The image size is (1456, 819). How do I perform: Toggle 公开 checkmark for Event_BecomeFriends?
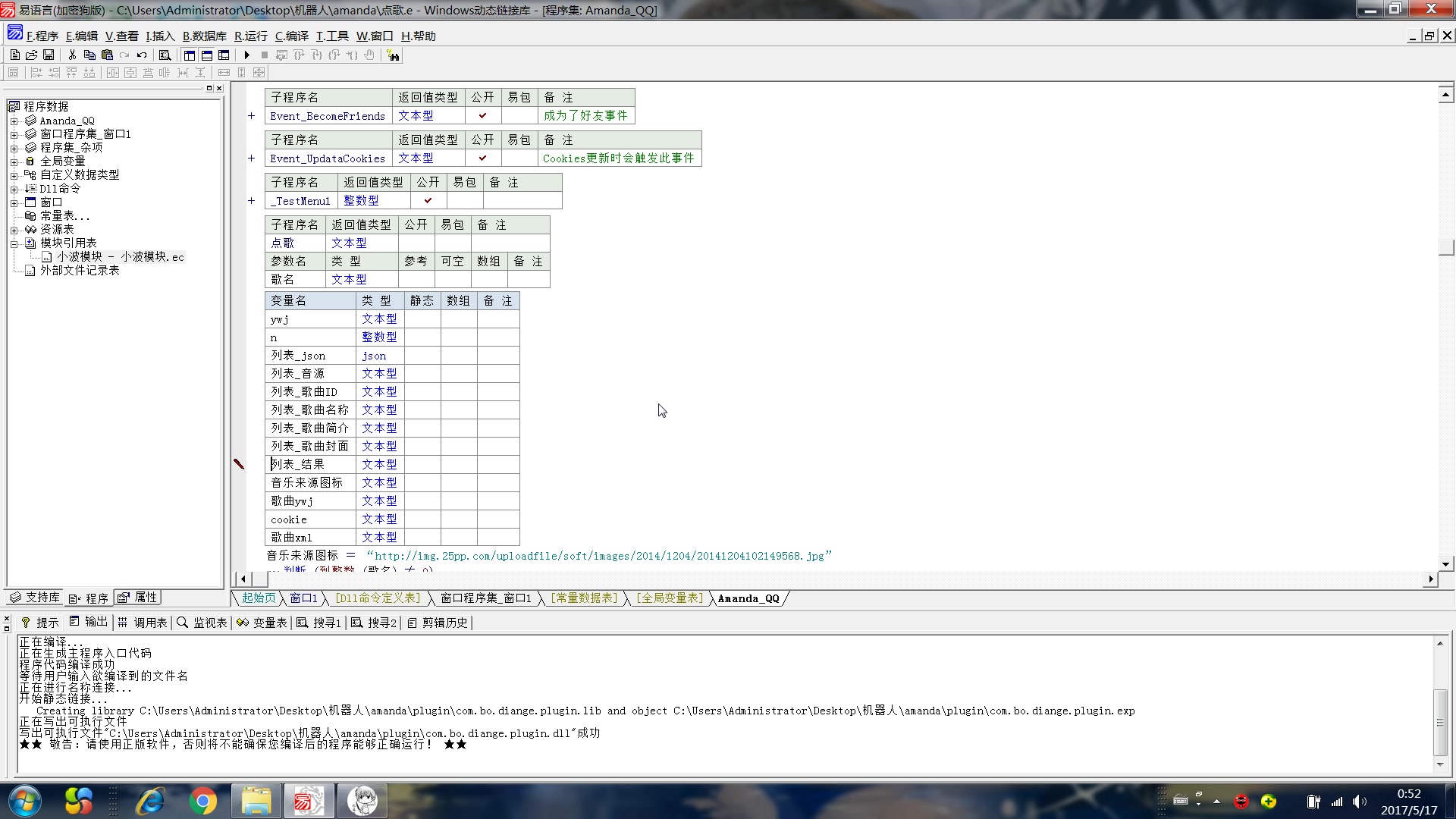[x=483, y=116]
